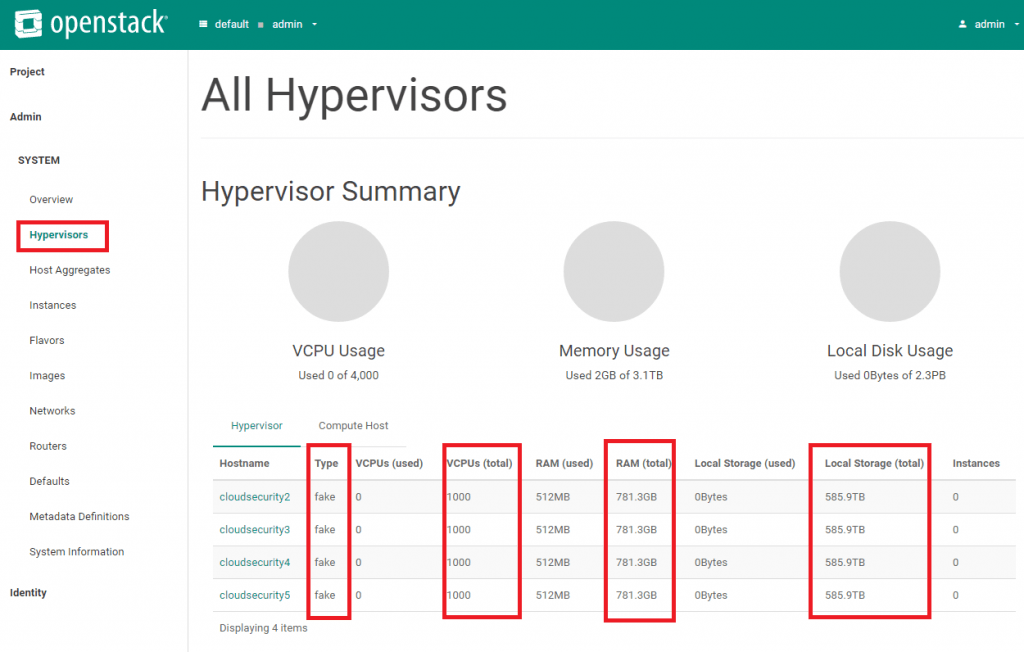Click the RAM (used) column header
1024x652 pixels.
[x=564, y=463]
